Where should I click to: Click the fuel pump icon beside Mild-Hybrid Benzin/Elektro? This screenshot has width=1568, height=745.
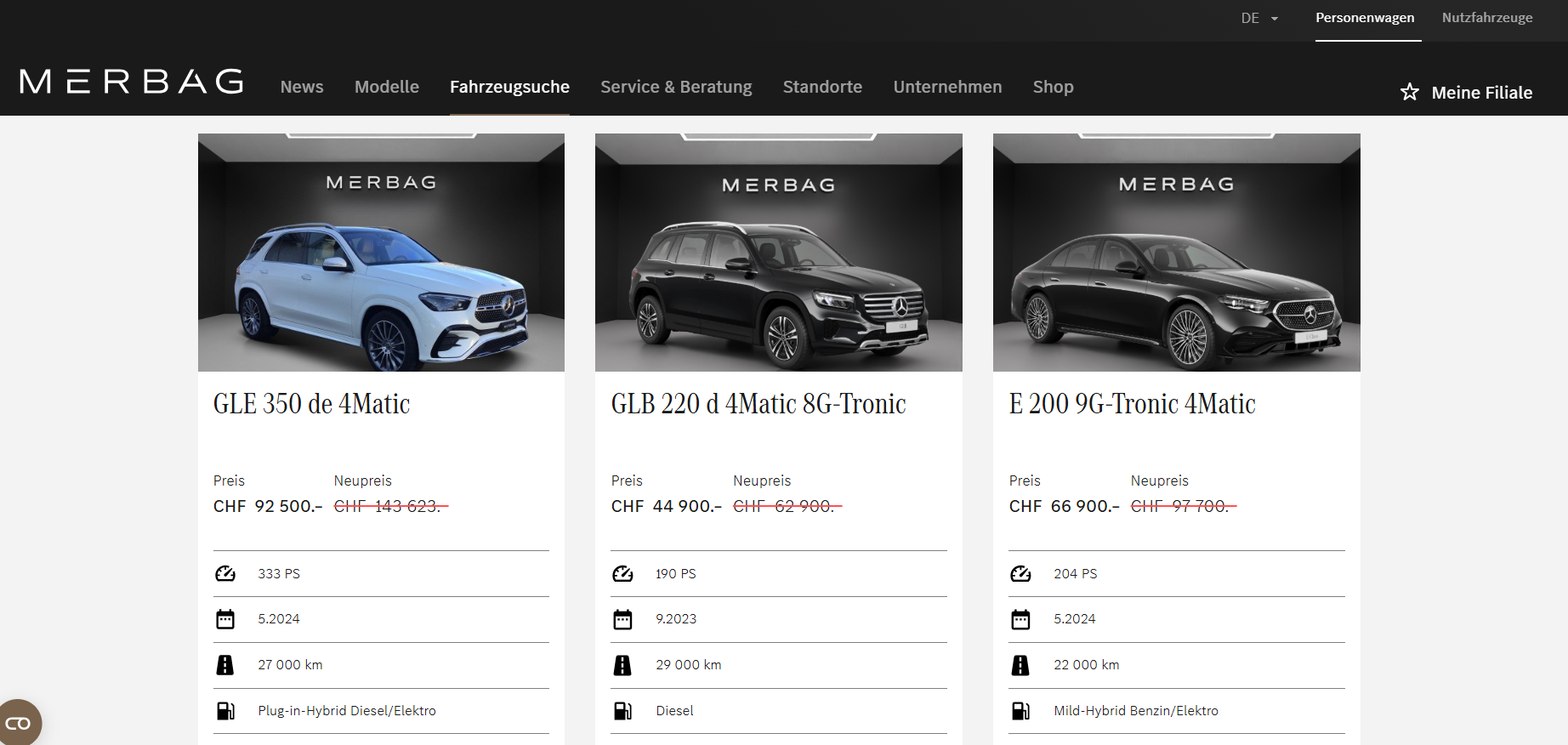tap(1020, 711)
